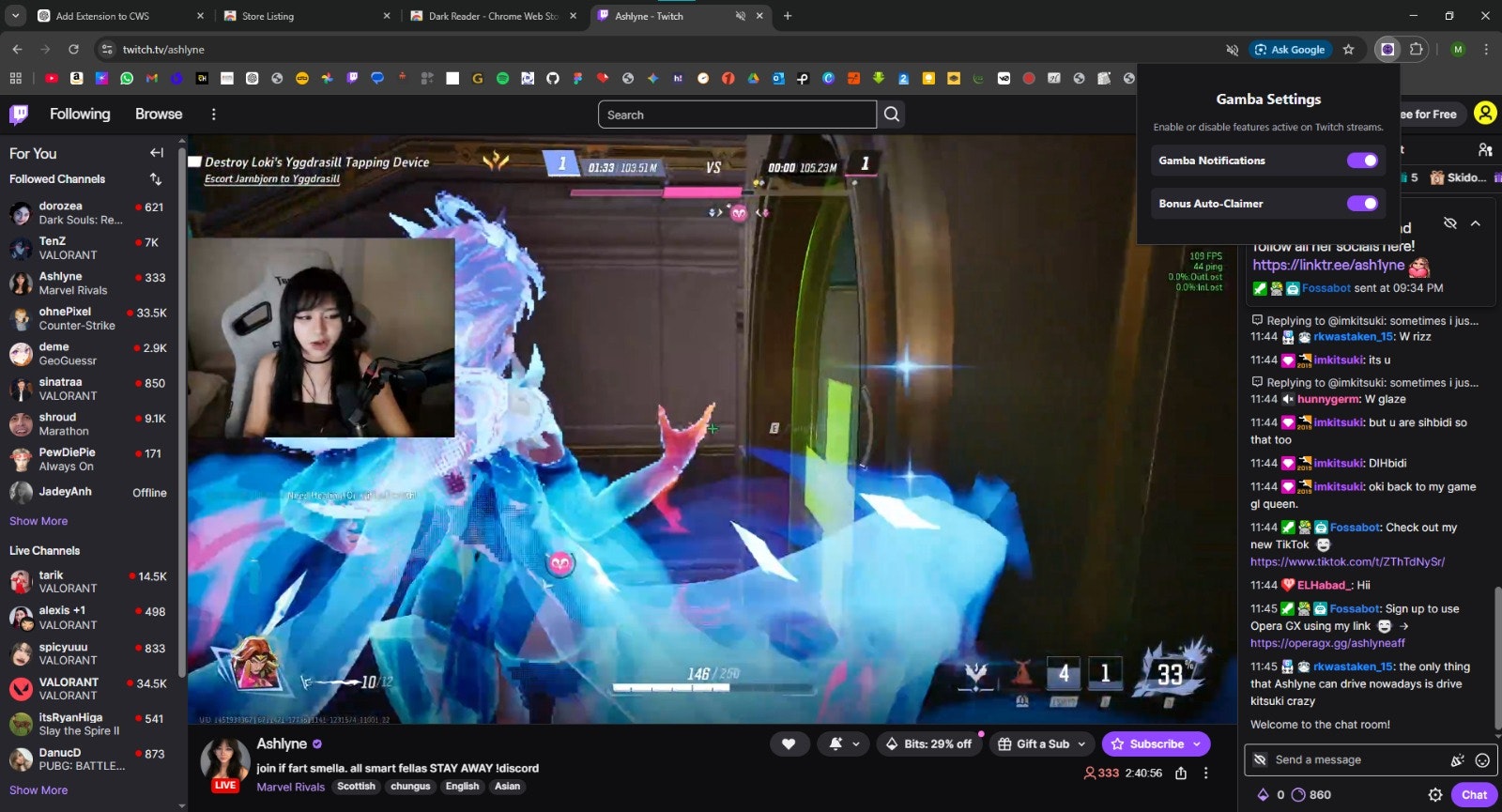Image resolution: width=1502 pixels, height=812 pixels.
Task: Show More live channels
Action: [x=38, y=790]
